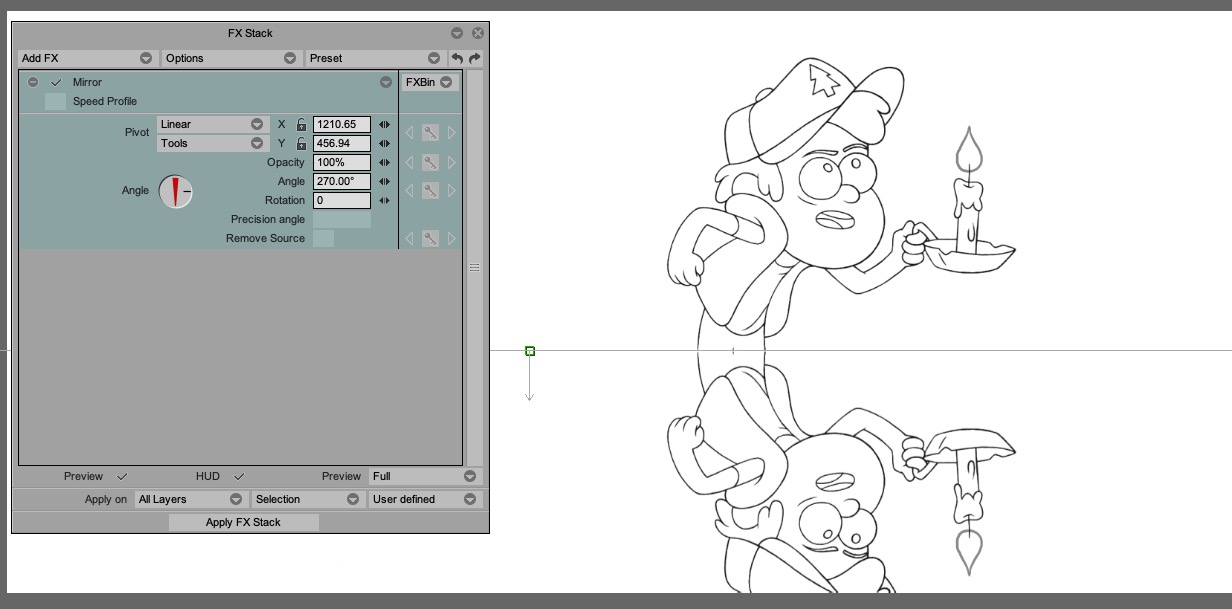
Task: Toggle the X pivot lock icon
Action: tap(301, 124)
